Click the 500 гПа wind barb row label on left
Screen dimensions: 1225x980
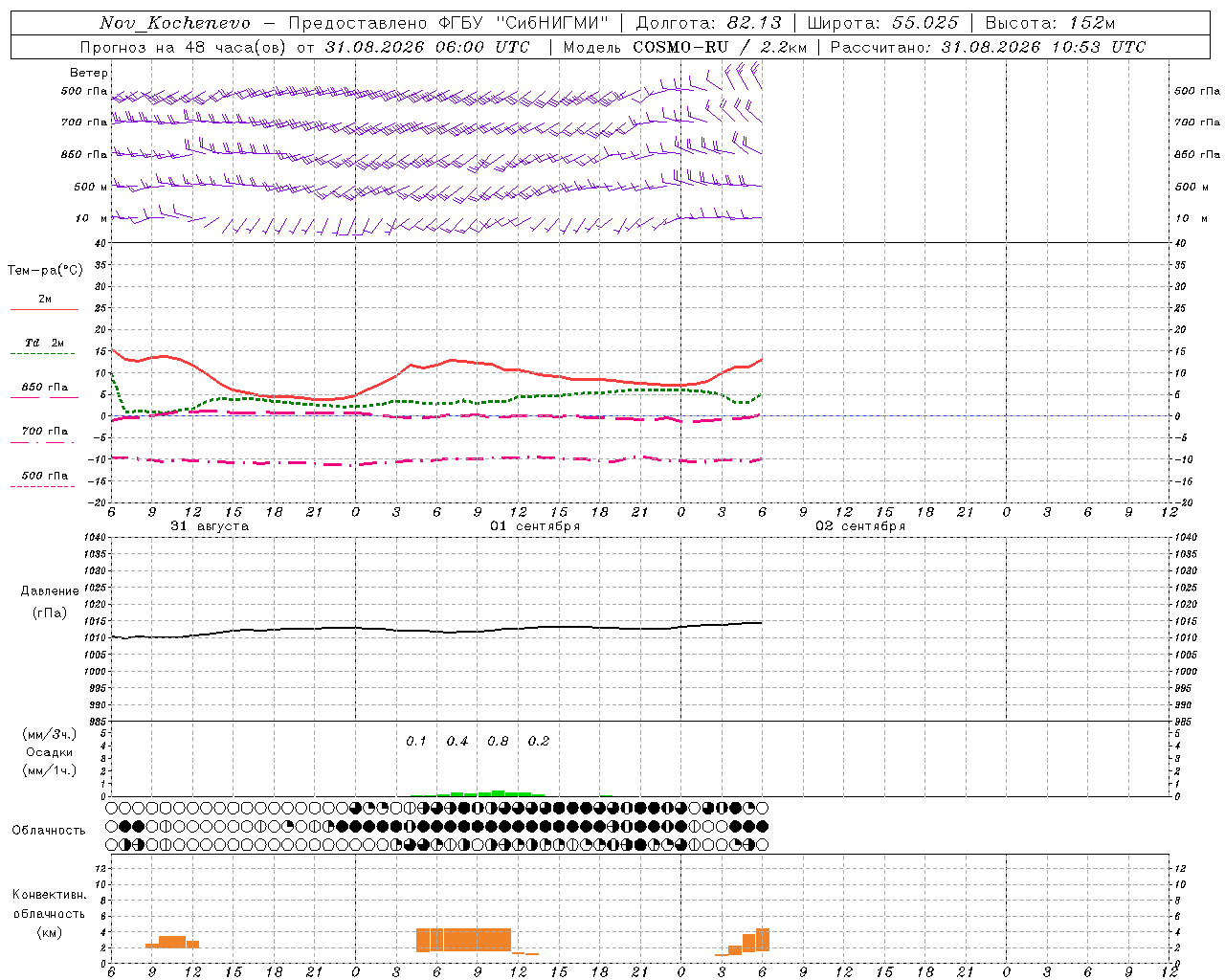[x=84, y=91]
